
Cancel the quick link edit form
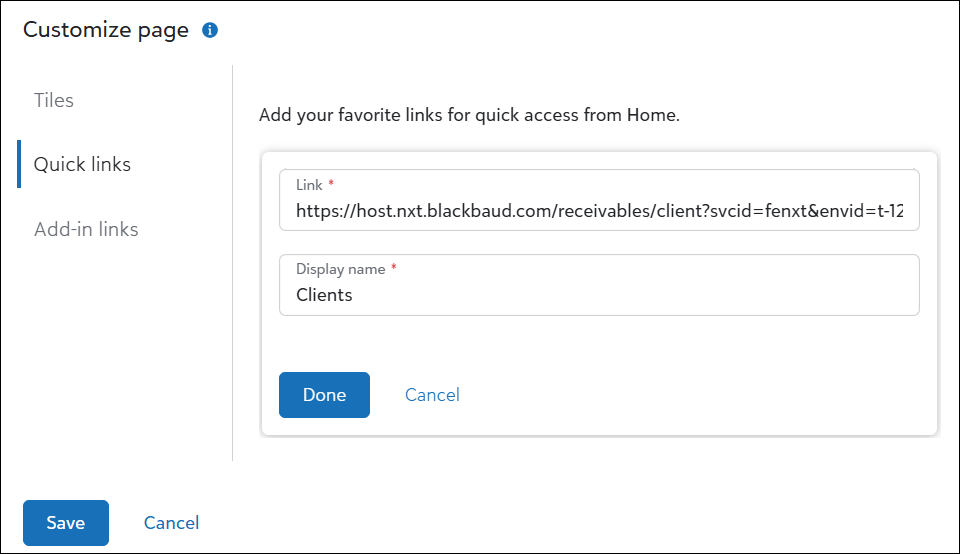click(432, 395)
